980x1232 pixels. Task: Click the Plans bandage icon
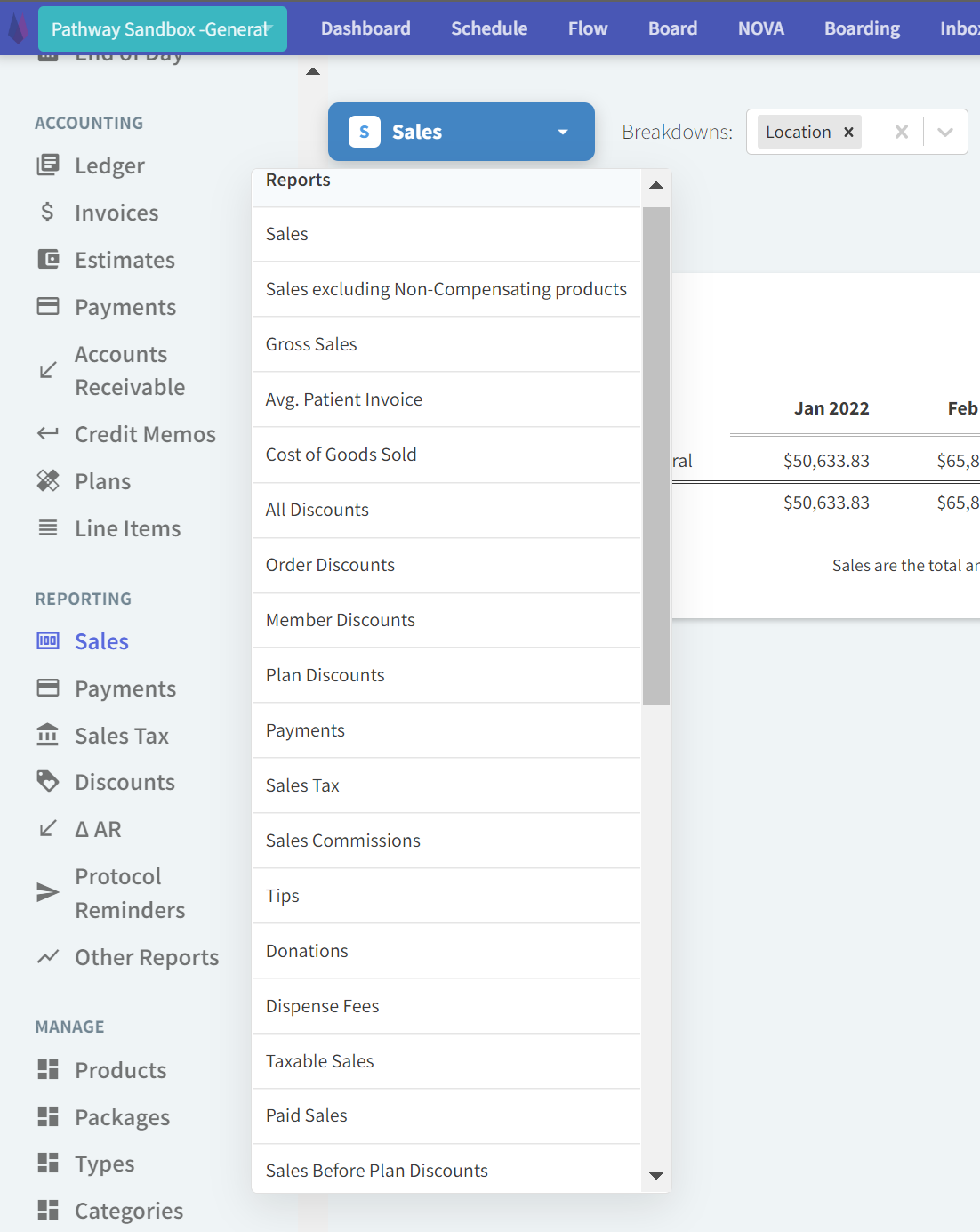pos(48,481)
